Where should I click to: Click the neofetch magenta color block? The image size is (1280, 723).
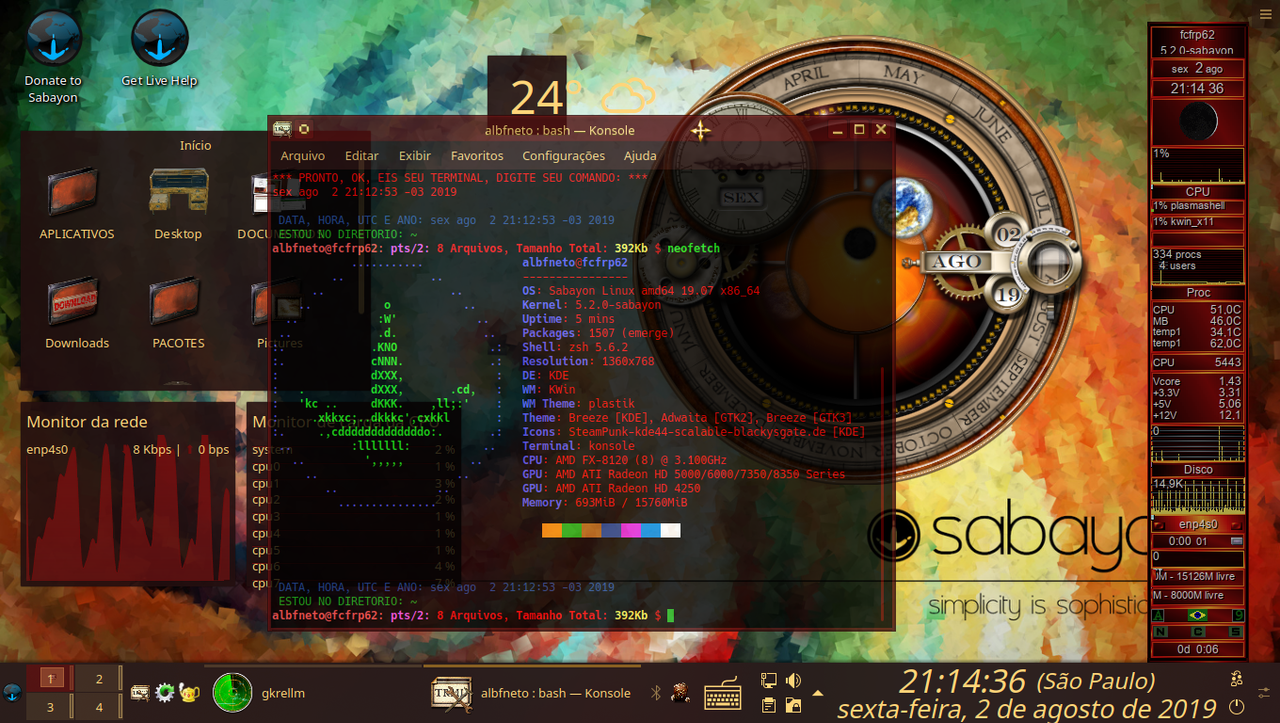pyautogui.click(x=631, y=530)
